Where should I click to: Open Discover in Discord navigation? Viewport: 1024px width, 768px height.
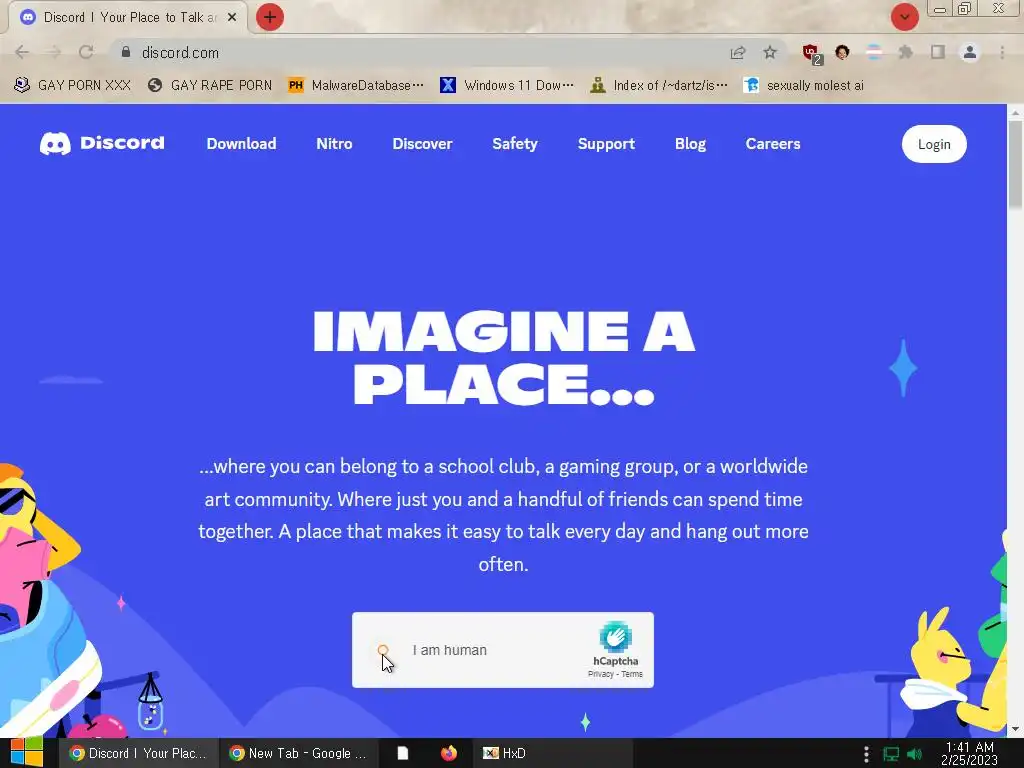tap(422, 144)
